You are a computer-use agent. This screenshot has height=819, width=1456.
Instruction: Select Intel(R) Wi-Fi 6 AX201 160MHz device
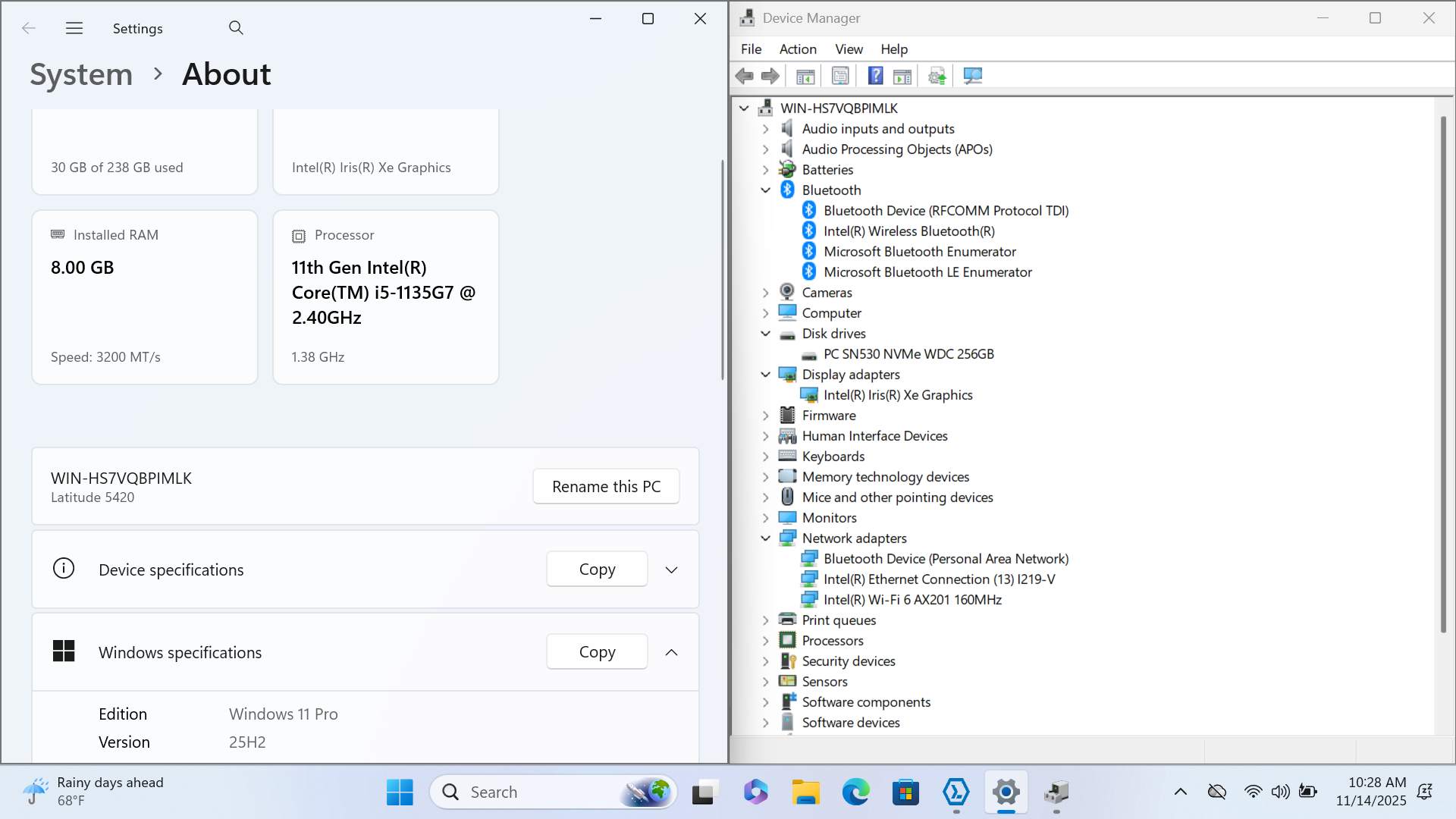pyautogui.click(x=912, y=600)
